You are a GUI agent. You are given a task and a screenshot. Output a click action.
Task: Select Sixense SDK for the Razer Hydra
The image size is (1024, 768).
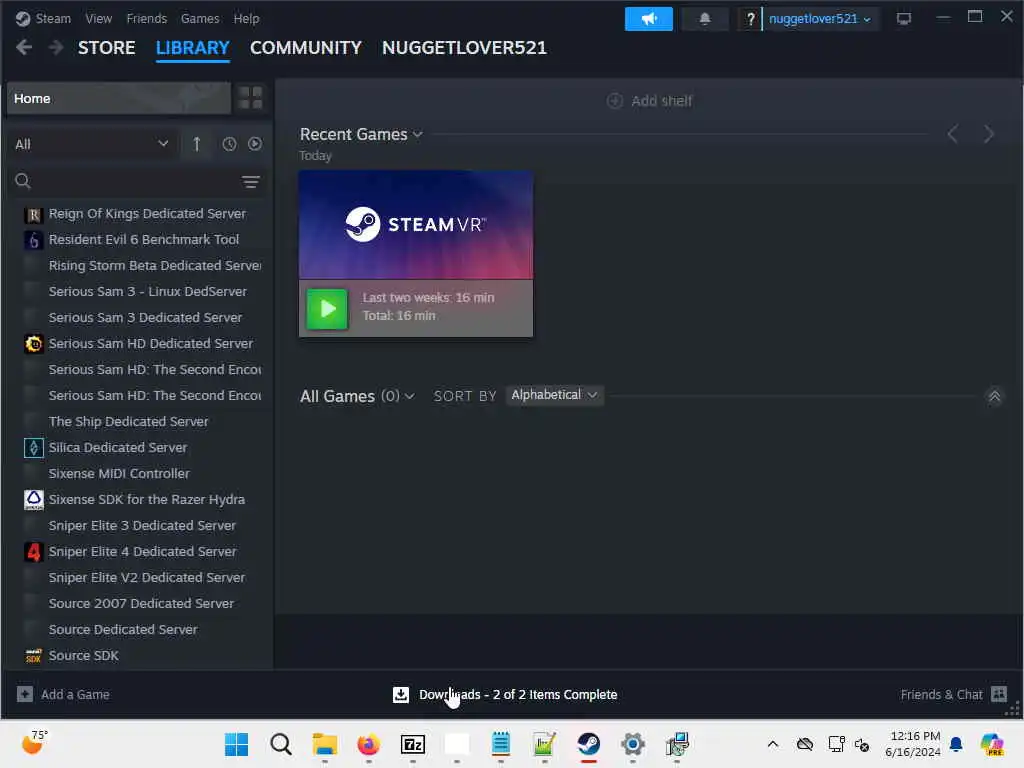137,500
